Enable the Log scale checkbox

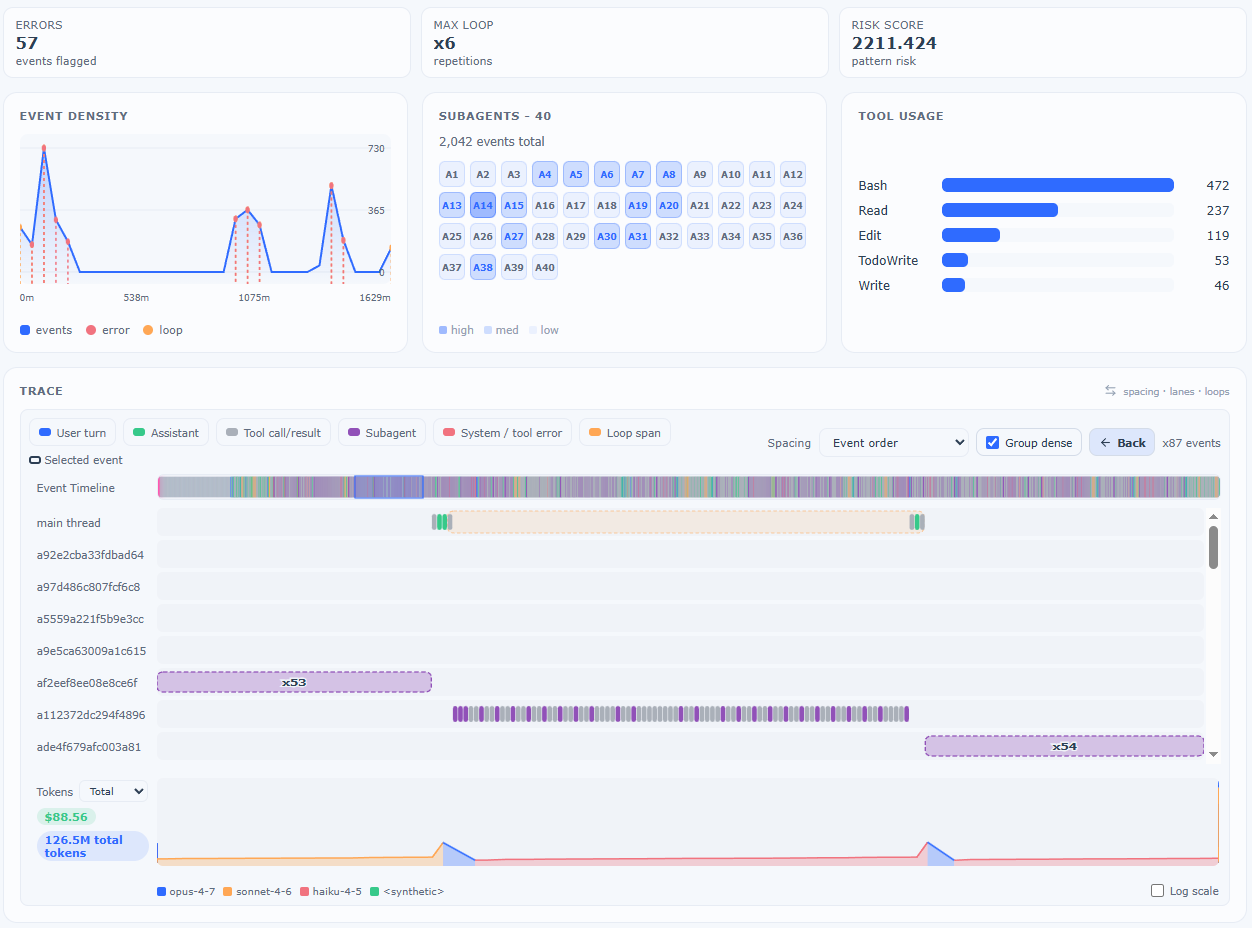point(1158,891)
